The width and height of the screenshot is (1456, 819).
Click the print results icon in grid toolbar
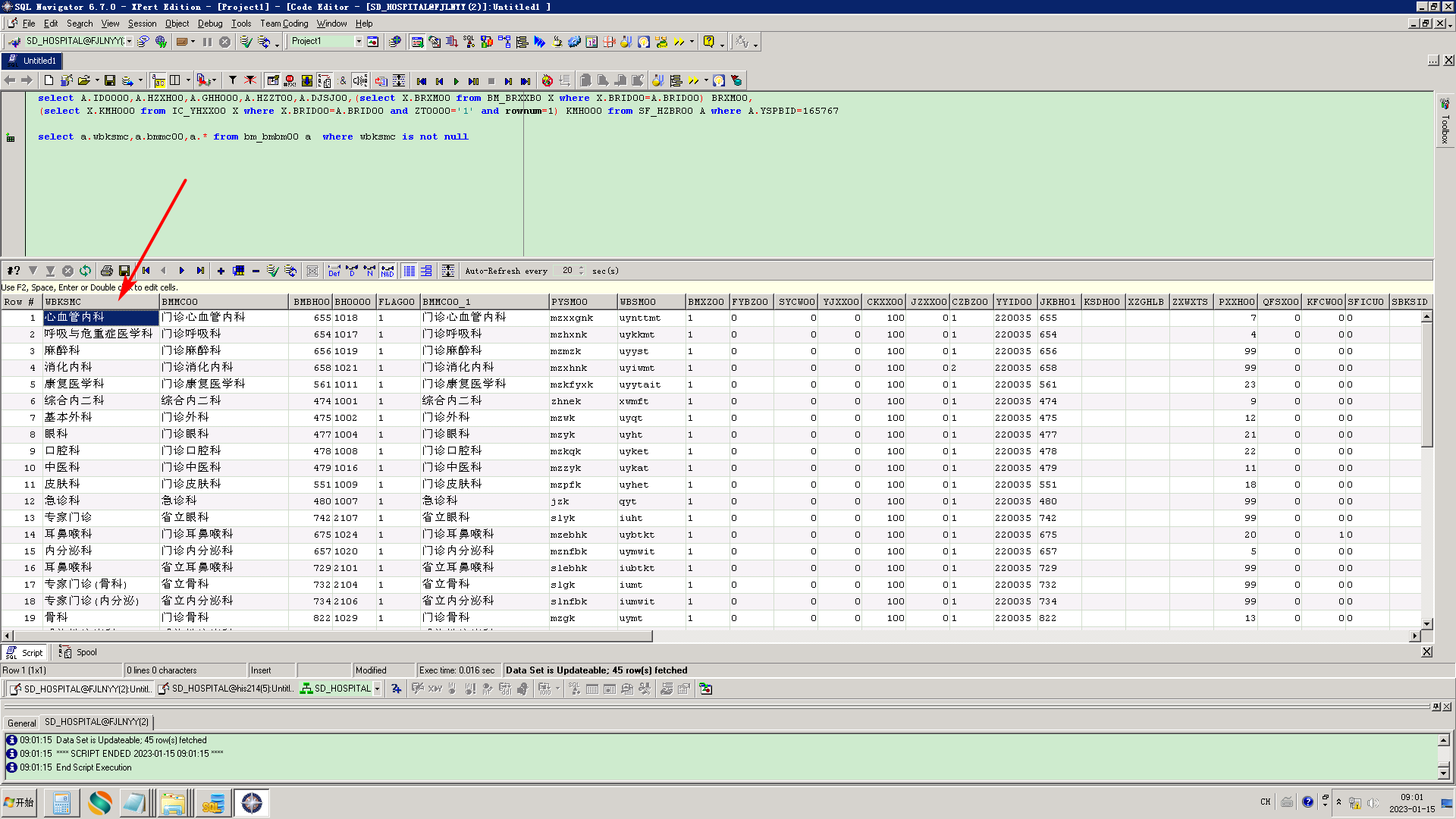point(106,271)
